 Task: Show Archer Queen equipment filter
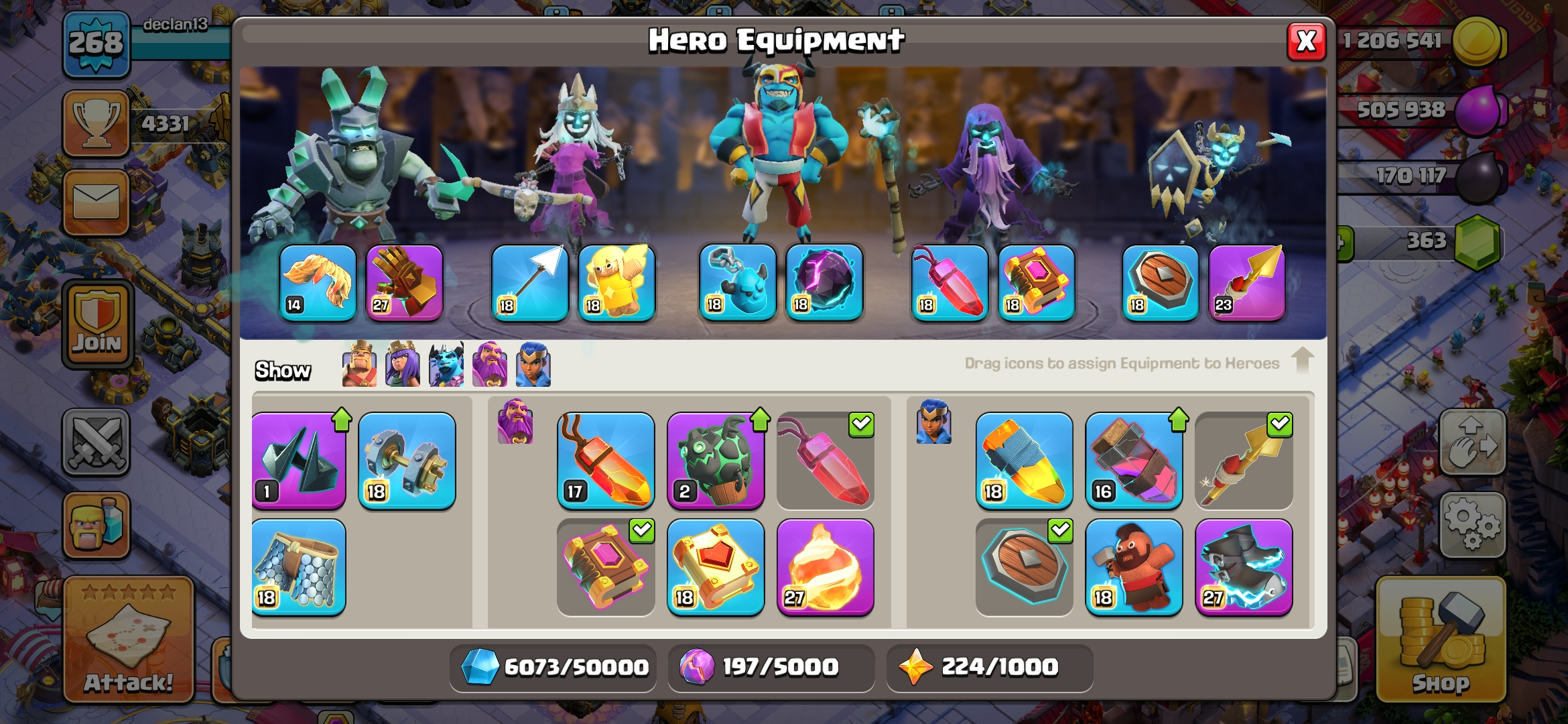tap(403, 364)
